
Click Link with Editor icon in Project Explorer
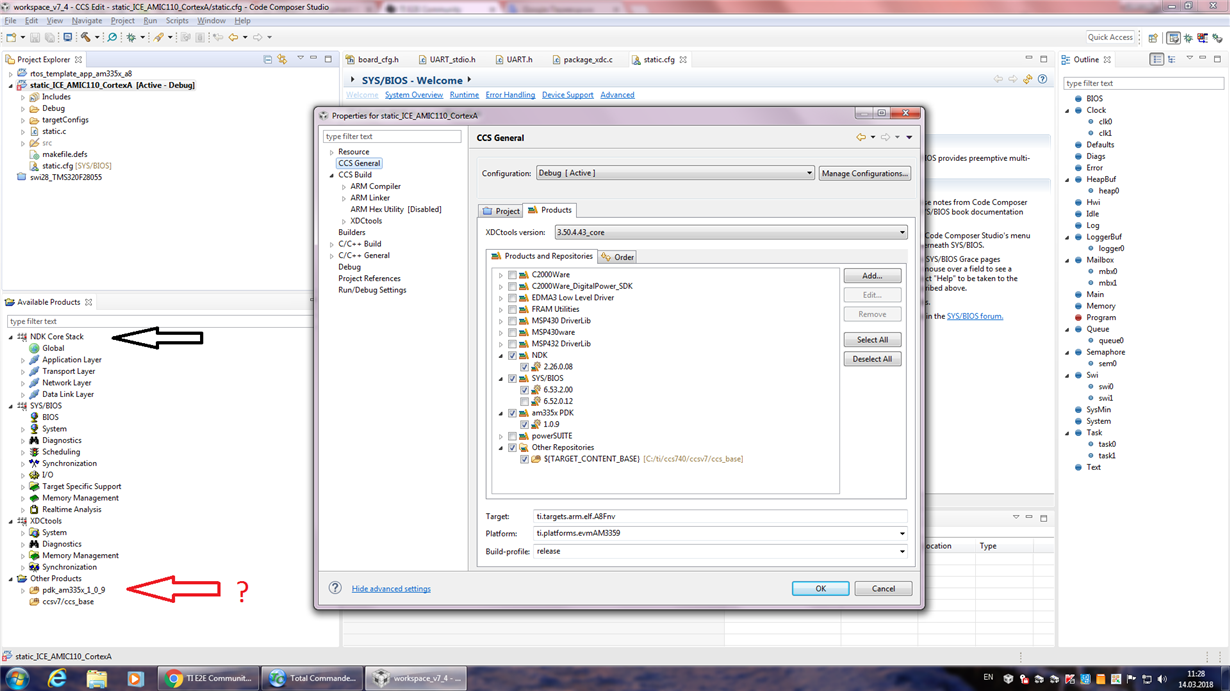point(282,59)
